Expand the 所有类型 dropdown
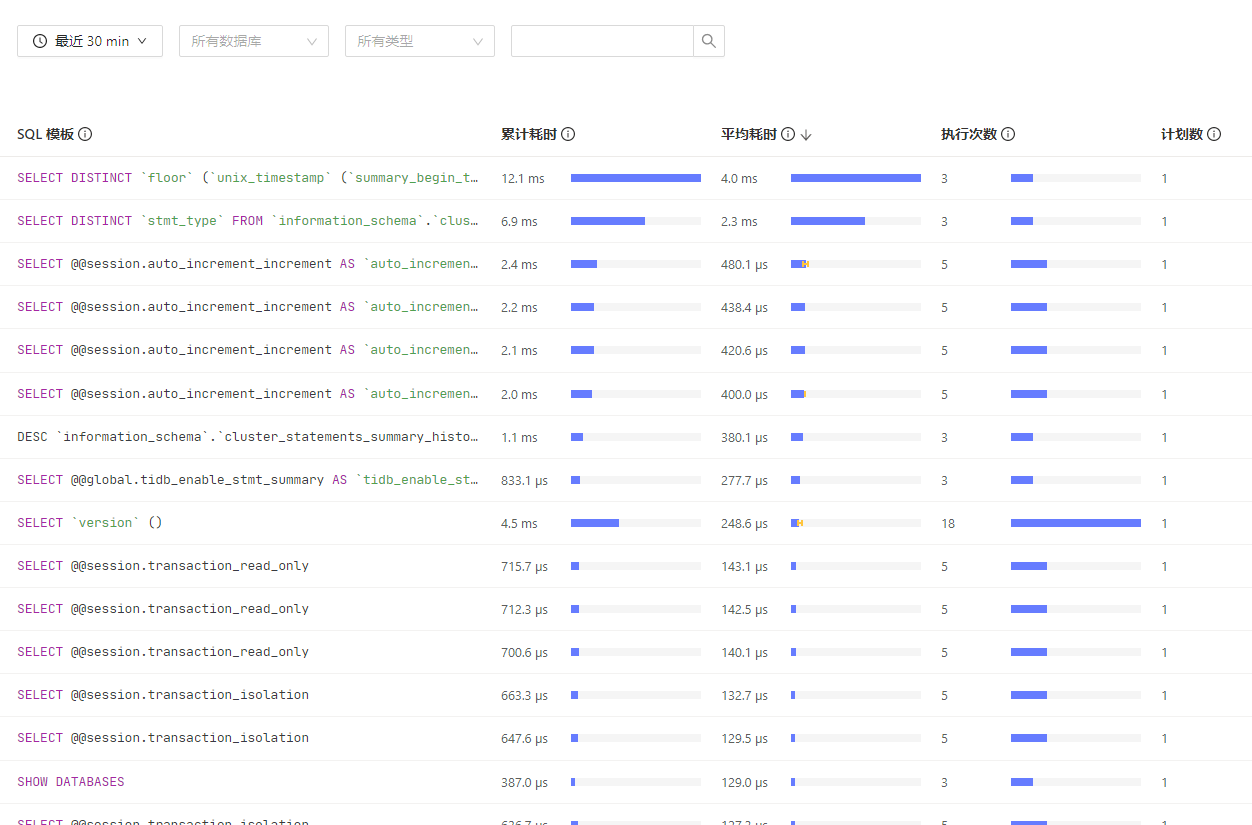 [x=420, y=41]
